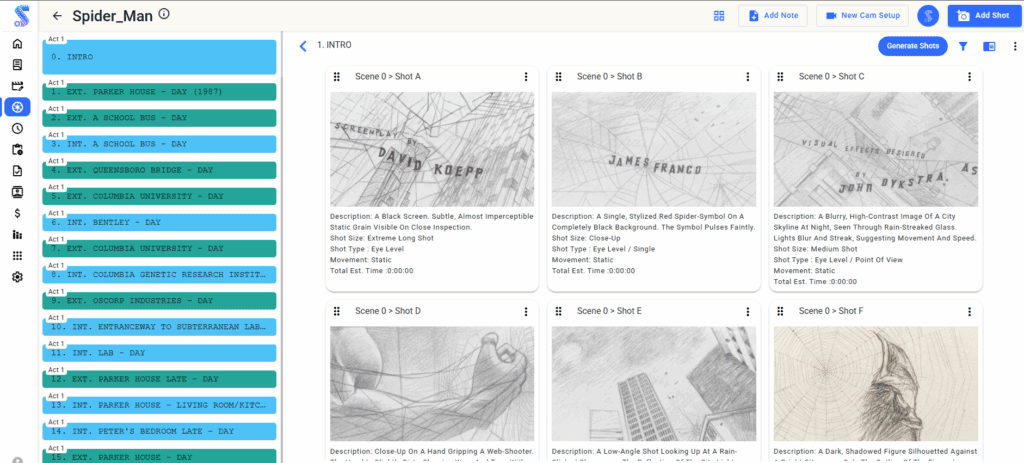Viewport: 1024px width, 463px height.
Task: Open the script document icon in sidebar
Action: tap(18, 65)
